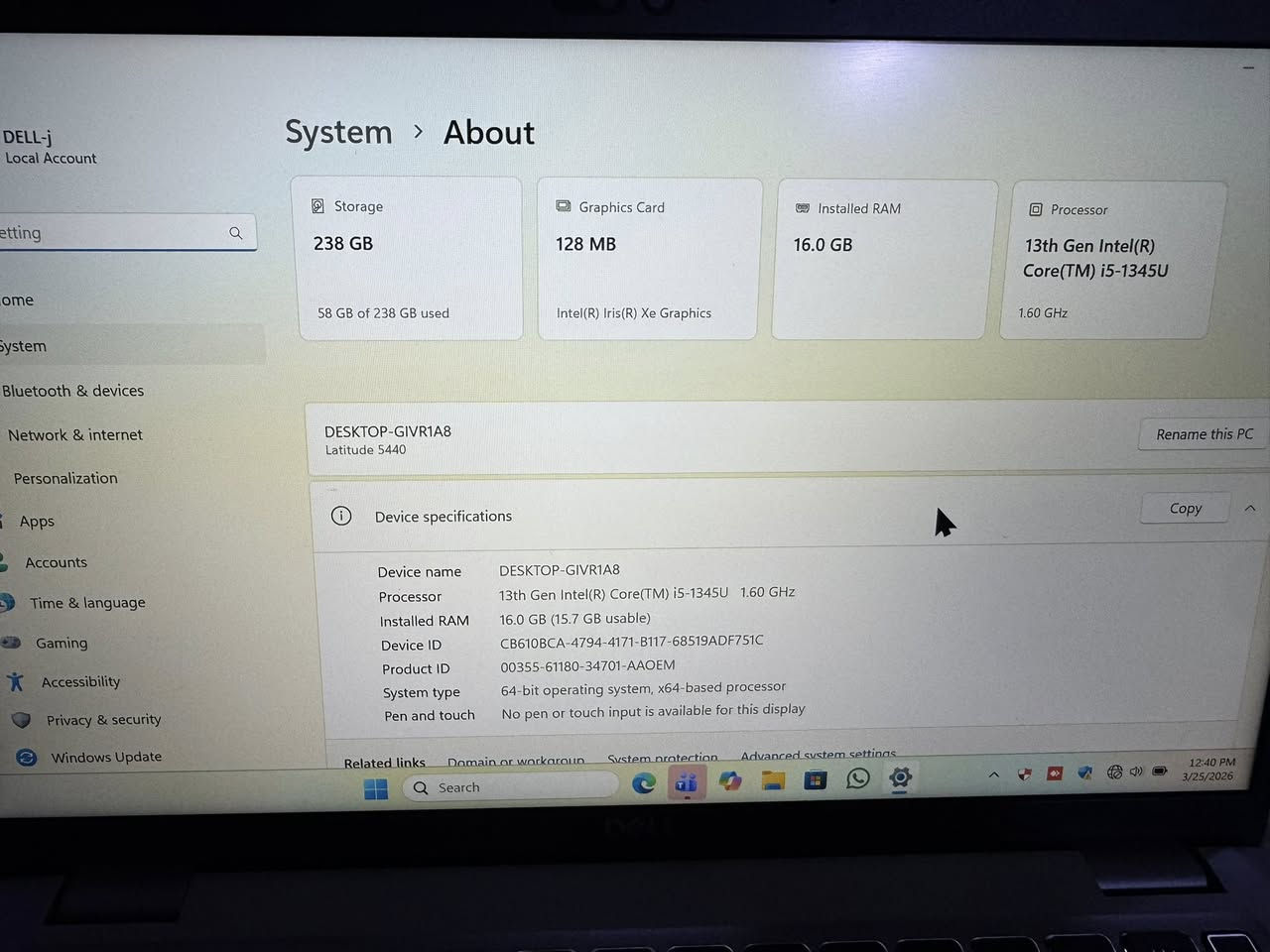Select Accounts in the settings sidebar
Viewport: 1270px width, 952px height.
(x=56, y=562)
